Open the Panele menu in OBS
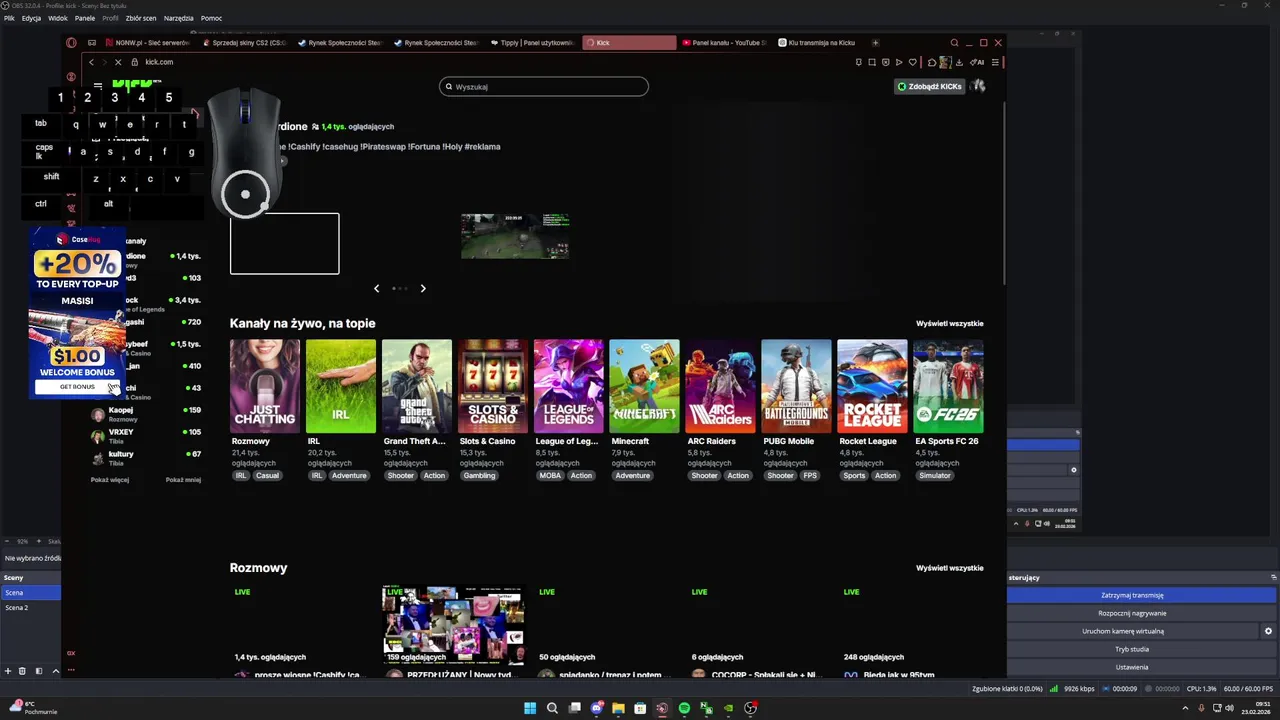The width and height of the screenshot is (1280, 720). point(85,18)
